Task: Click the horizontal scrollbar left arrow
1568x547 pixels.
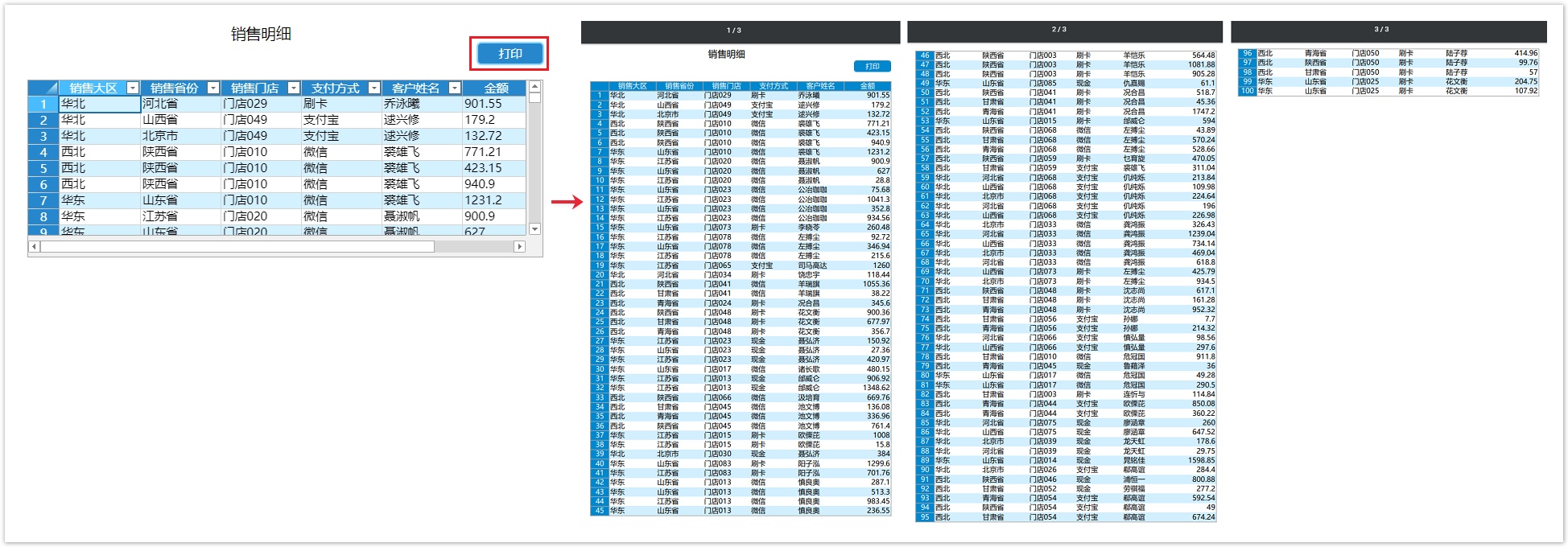Action: (34, 247)
